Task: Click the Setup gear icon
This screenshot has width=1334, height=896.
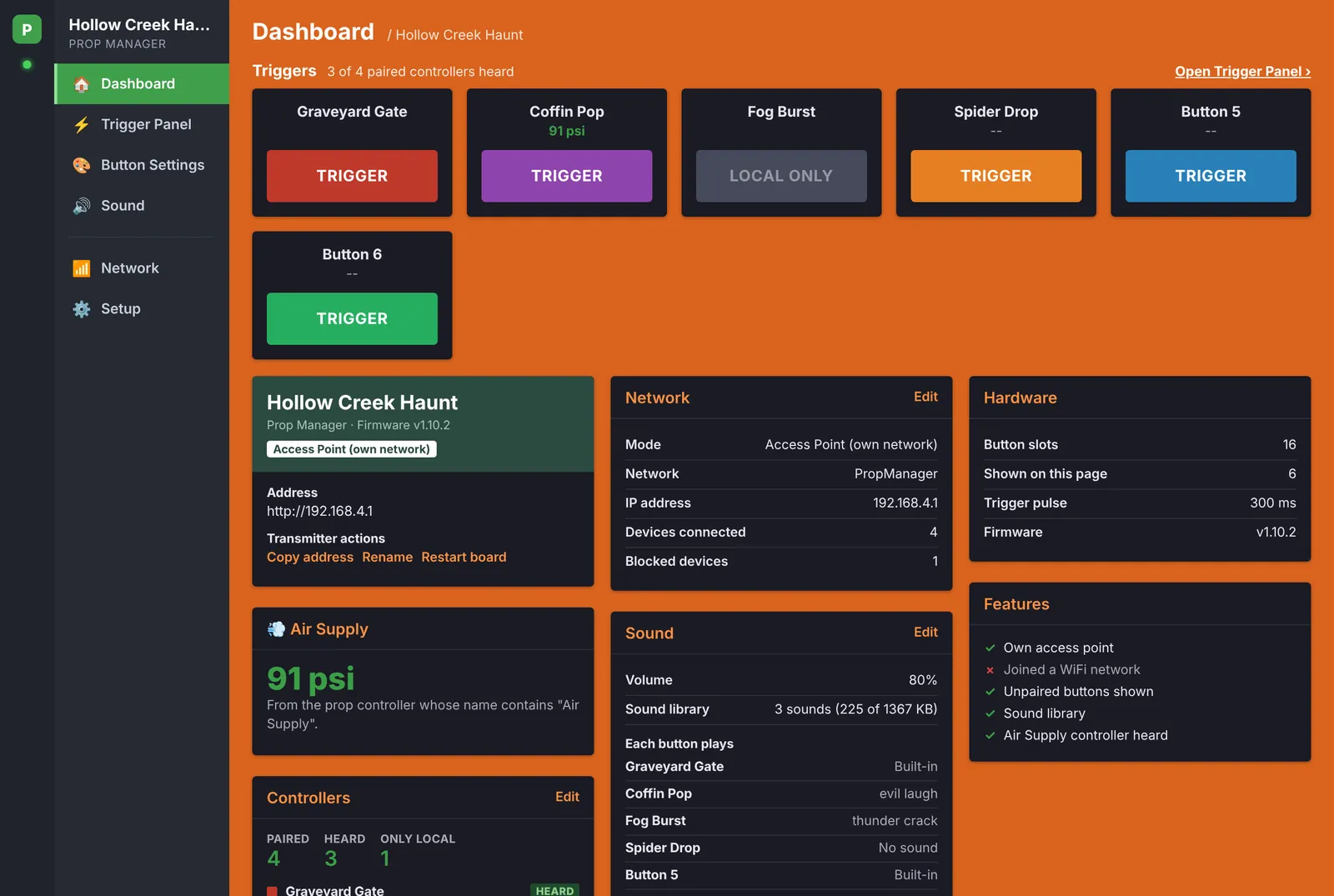Action: [x=81, y=309]
